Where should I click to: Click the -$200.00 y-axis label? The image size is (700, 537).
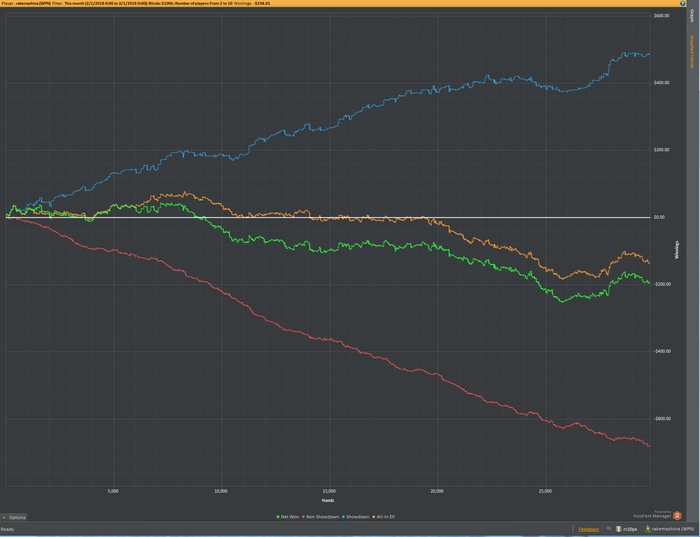[x=662, y=284]
